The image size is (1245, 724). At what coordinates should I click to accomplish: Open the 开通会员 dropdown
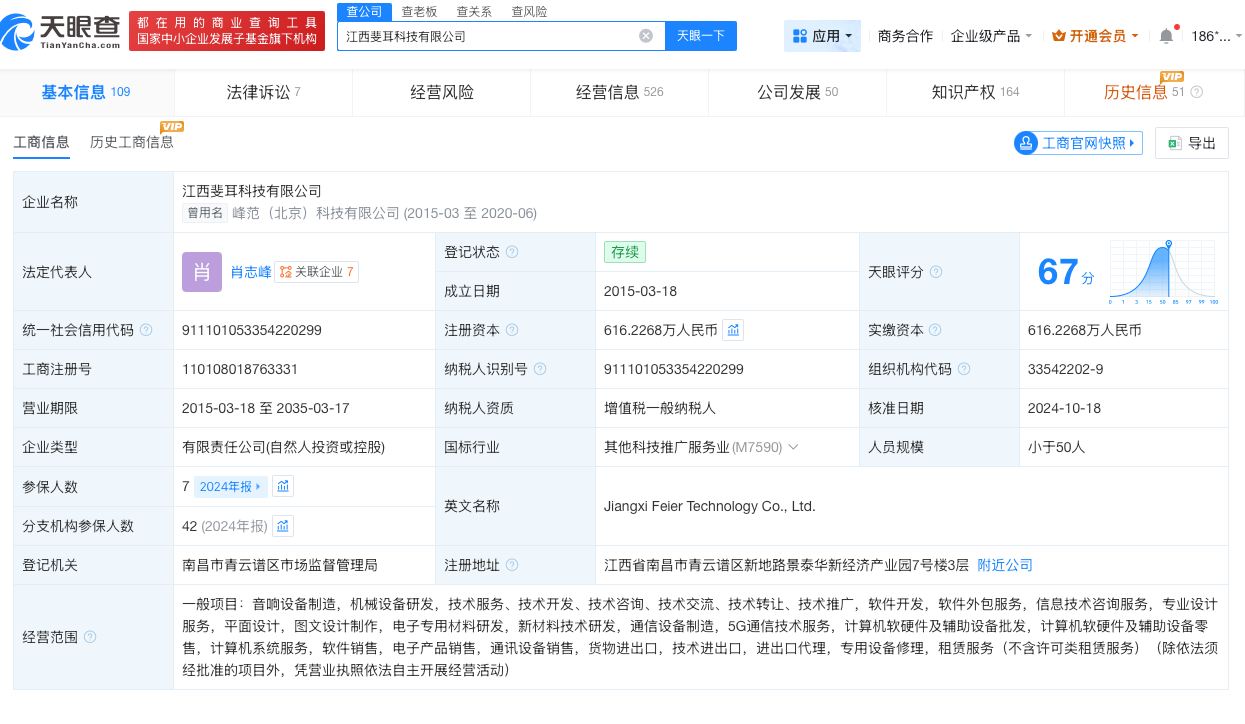1095,34
